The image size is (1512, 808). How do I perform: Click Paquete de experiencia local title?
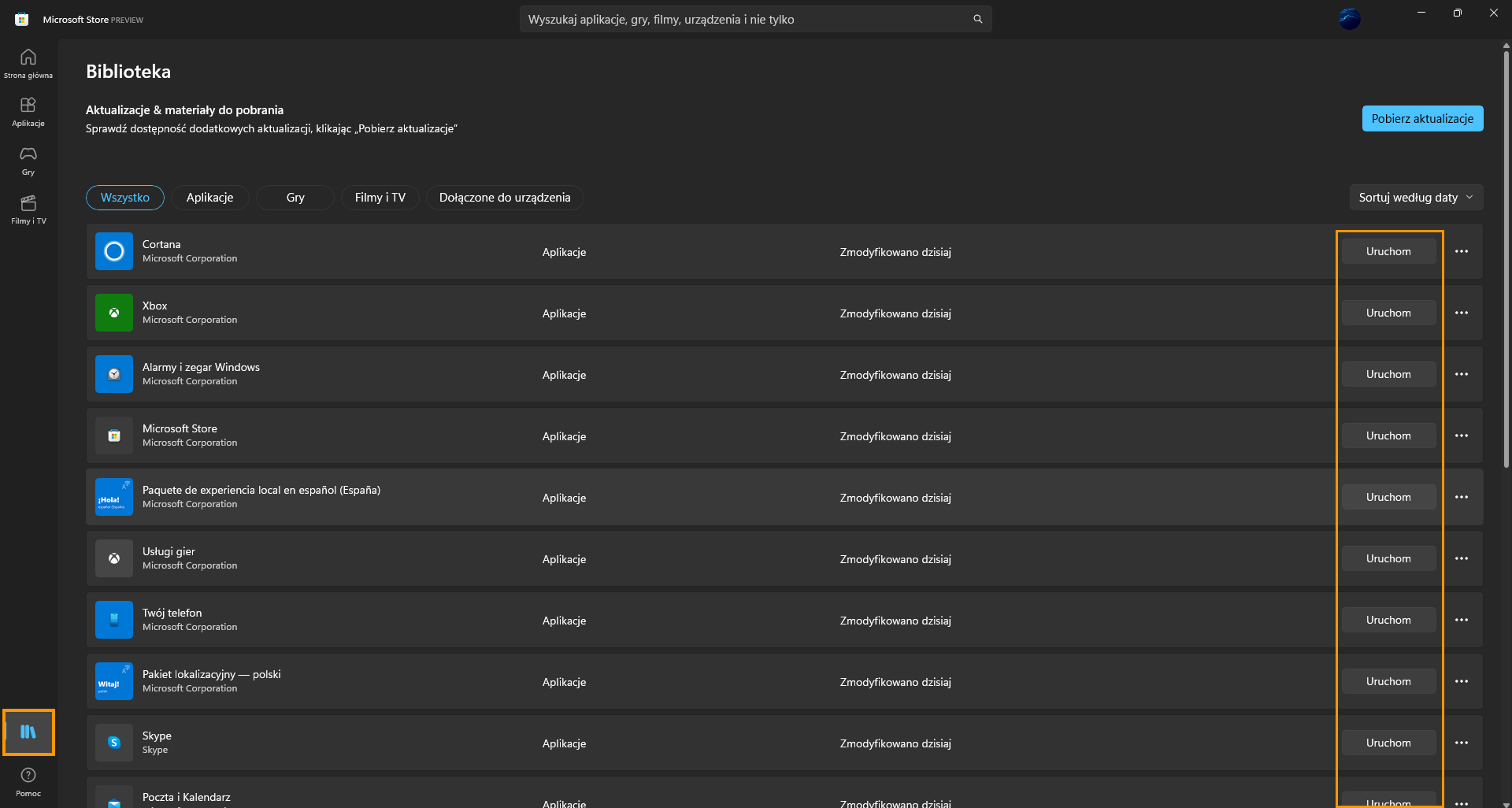click(x=261, y=490)
